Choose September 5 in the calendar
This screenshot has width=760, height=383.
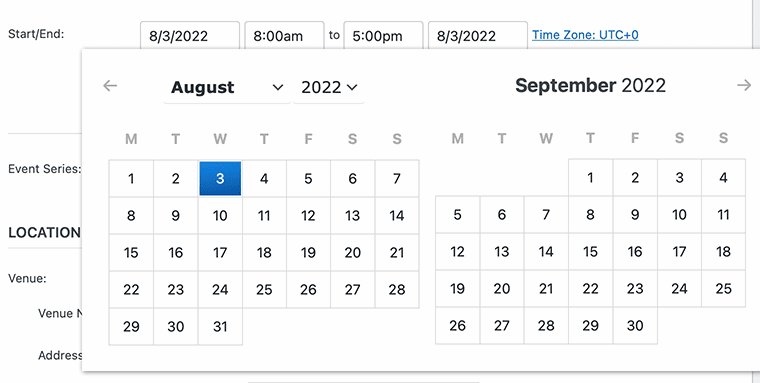click(x=458, y=214)
